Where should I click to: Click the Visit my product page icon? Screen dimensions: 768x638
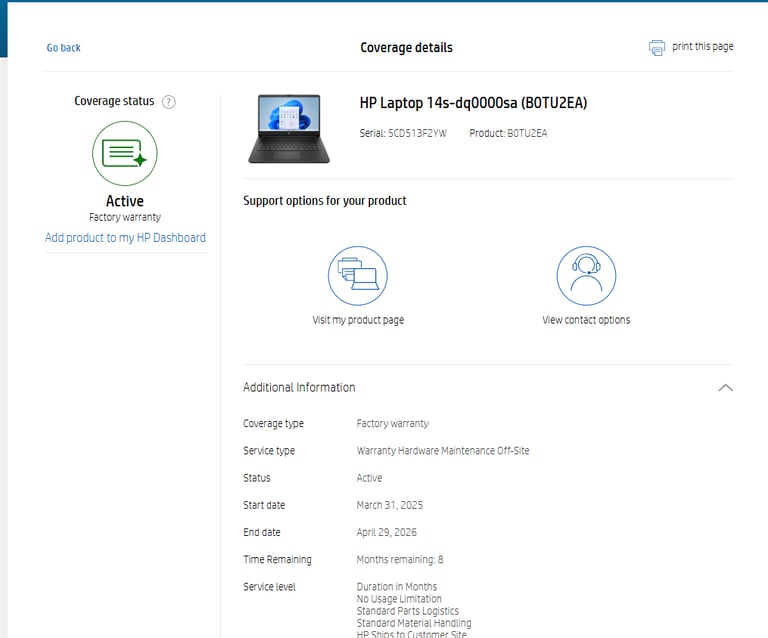pos(358,276)
